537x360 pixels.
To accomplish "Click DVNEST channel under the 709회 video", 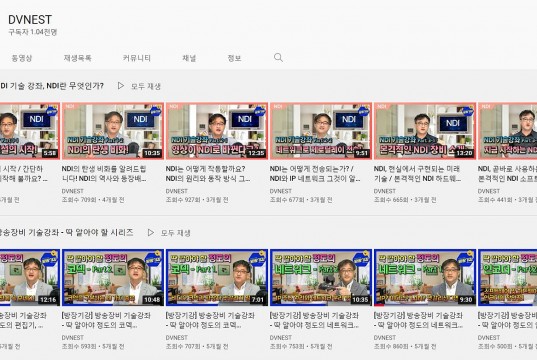I will 73,191.
